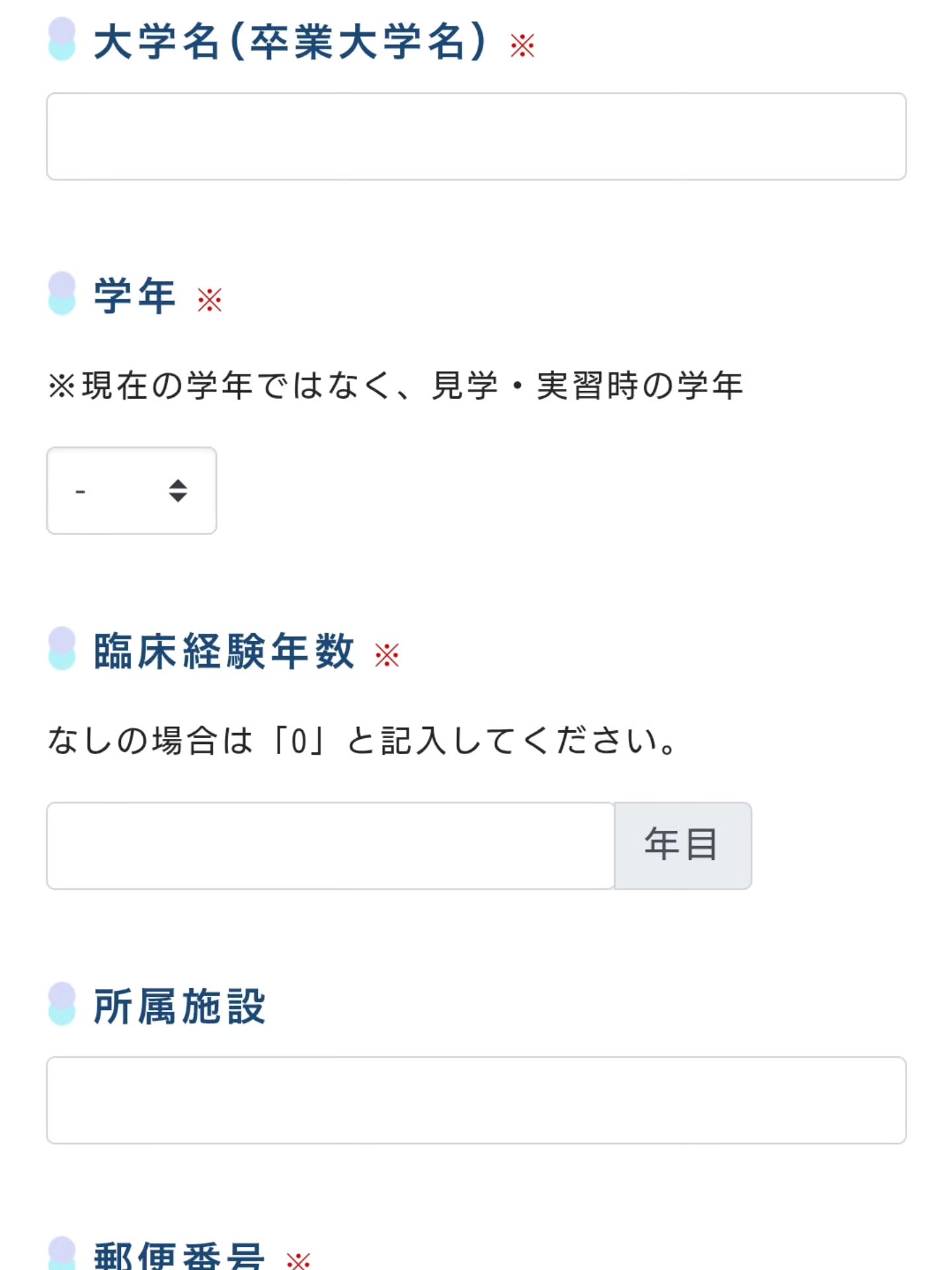Click the red required mark after 学年
The height and width of the screenshot is (1270, 952).
(x=210, y=300)
